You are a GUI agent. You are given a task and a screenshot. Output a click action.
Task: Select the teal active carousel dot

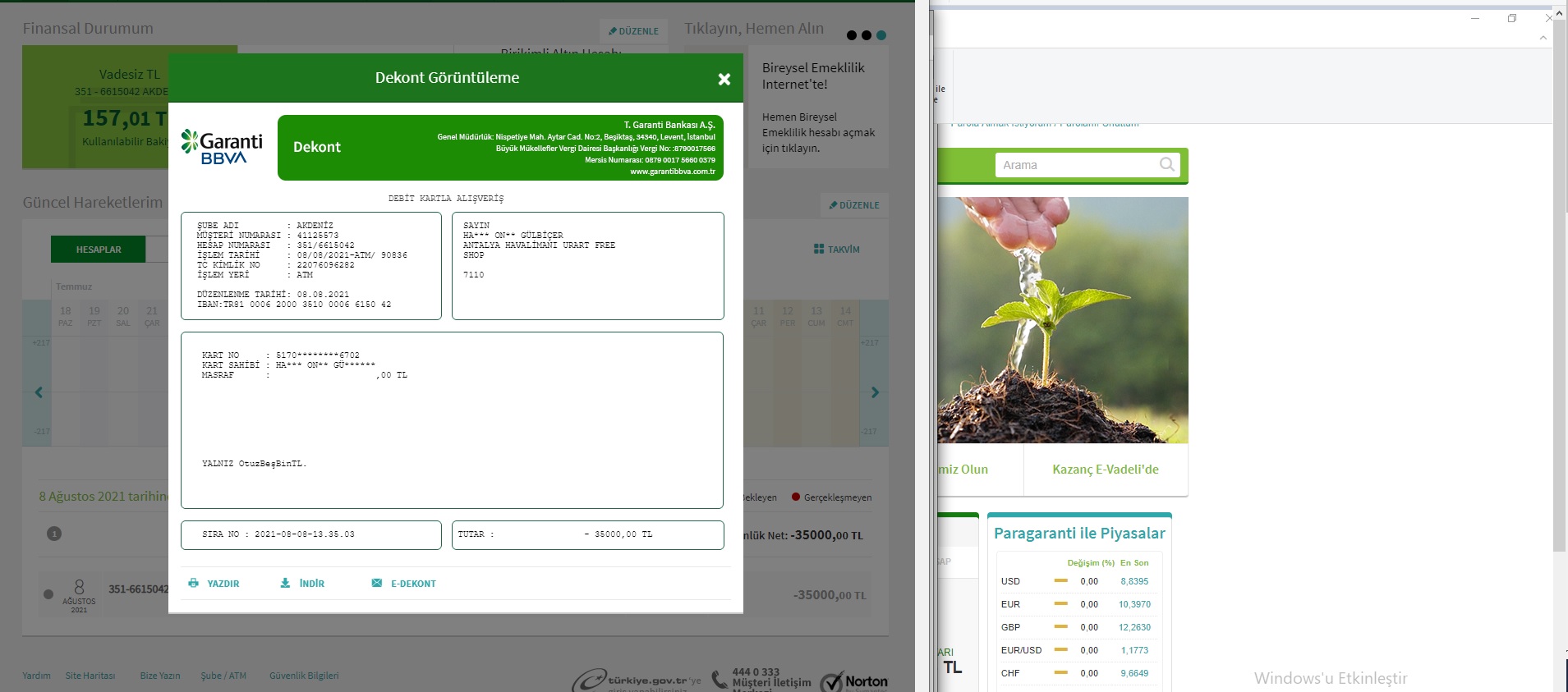pyautogui.click(x=881, y=35)
